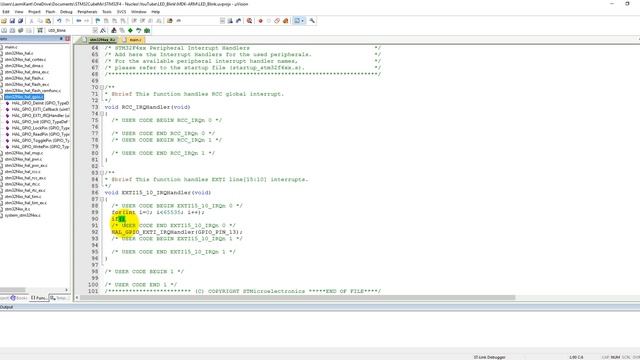Pin the Project panel with pushpin

click(61, 39)
